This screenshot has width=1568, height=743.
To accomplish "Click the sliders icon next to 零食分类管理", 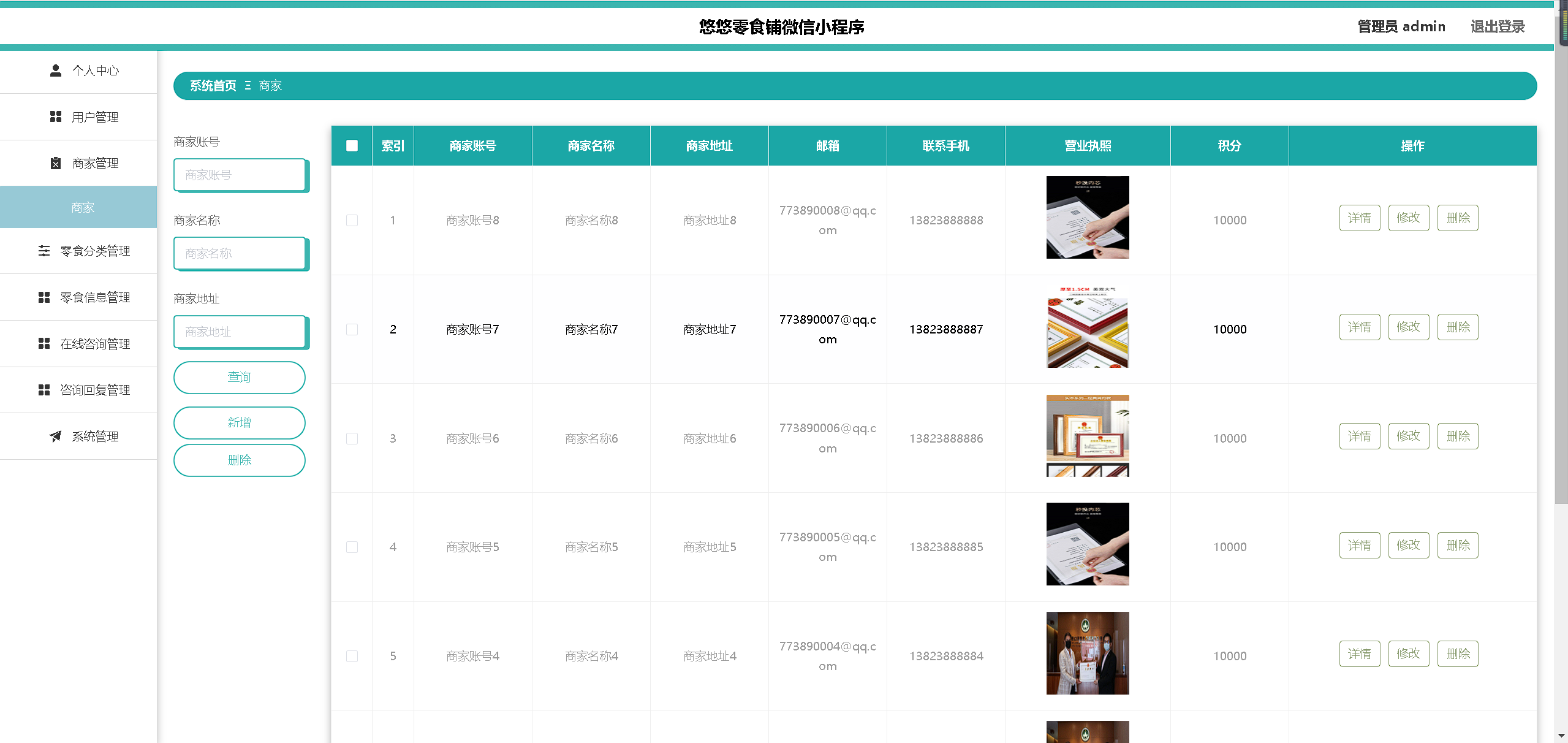I will pos(44,251).
